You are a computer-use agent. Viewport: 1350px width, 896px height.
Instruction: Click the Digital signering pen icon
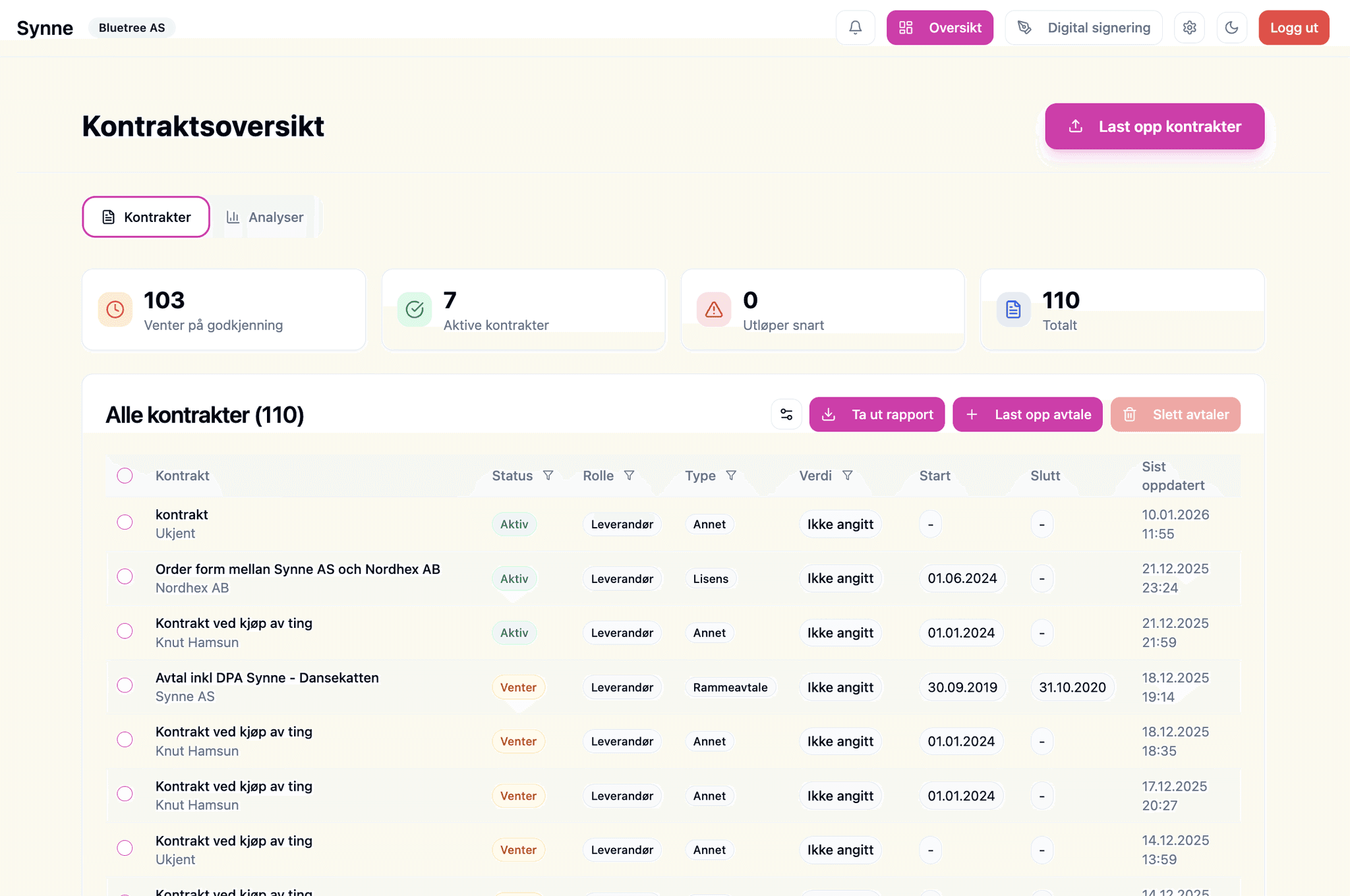1024,28
